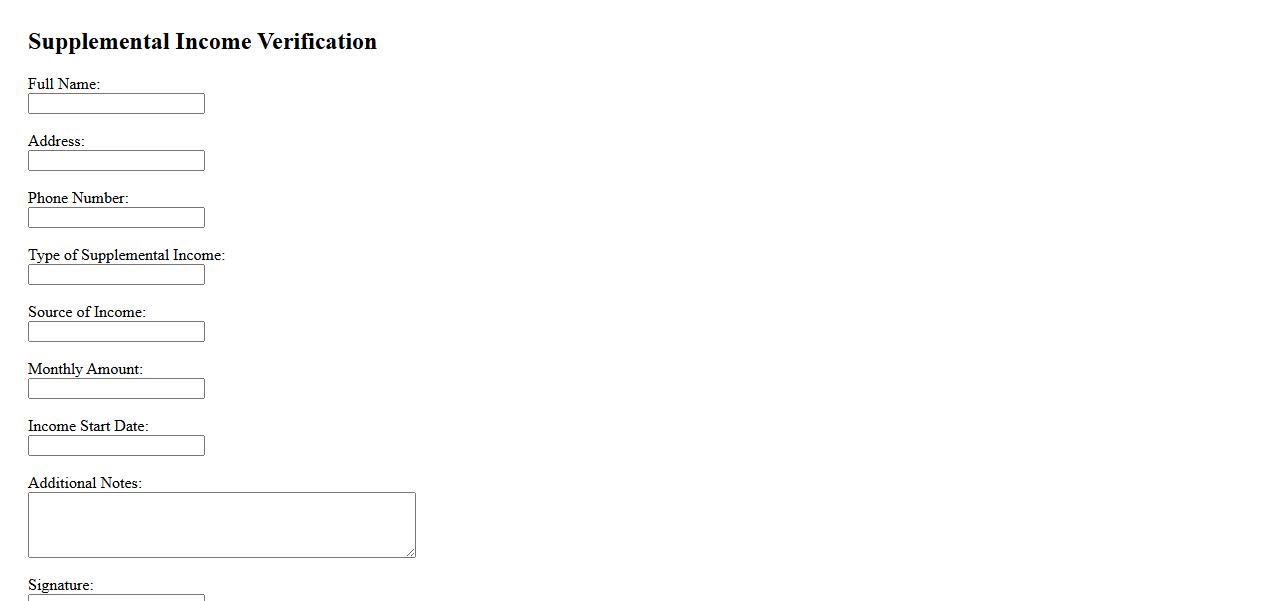Click the "Phone Number:" label
The width and height of the screenshot is (1278, 601).
(x=78, y=198)
